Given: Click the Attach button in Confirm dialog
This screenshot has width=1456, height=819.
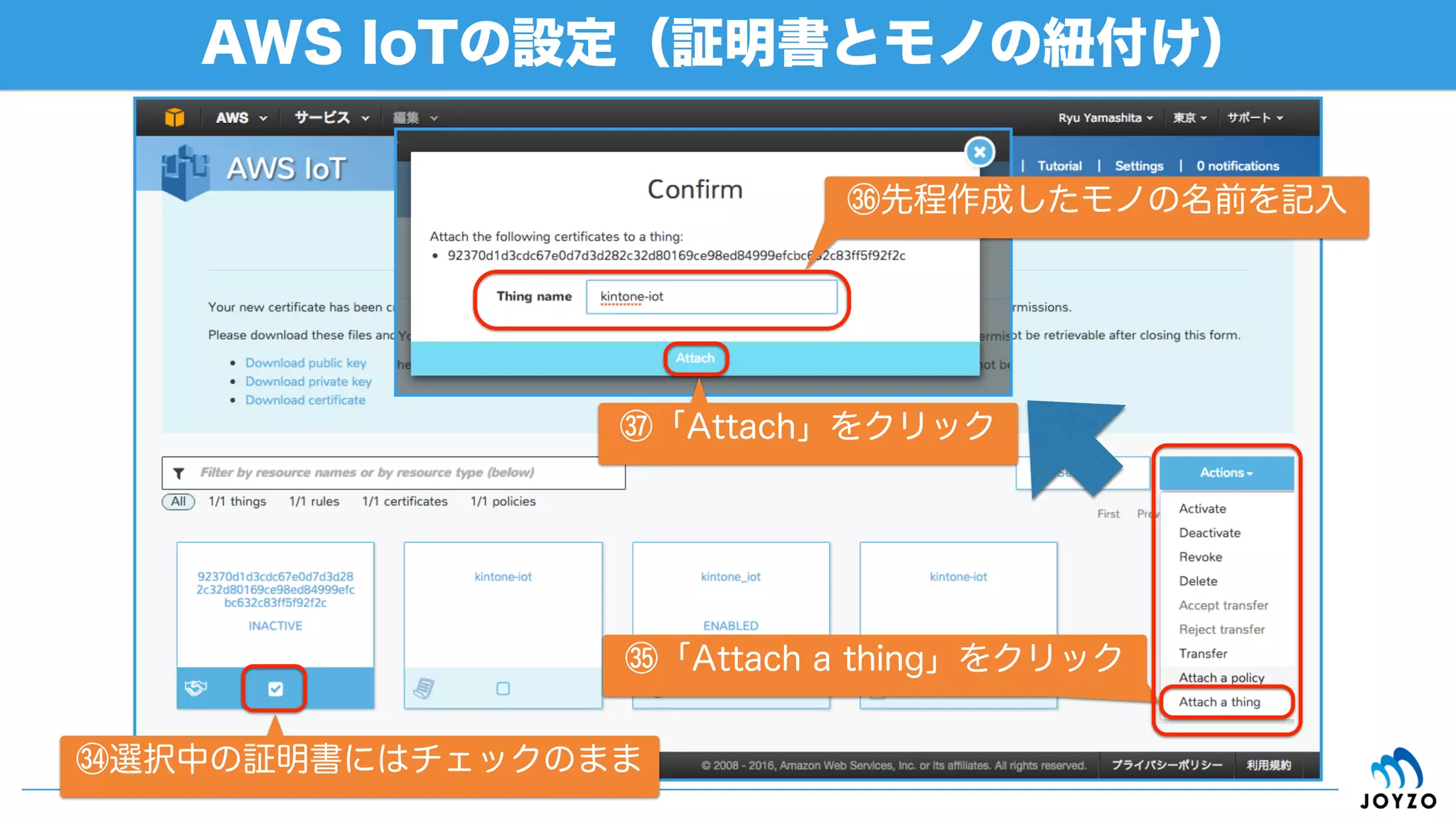Looking at the screenshot, I should [x=695, y=358].
